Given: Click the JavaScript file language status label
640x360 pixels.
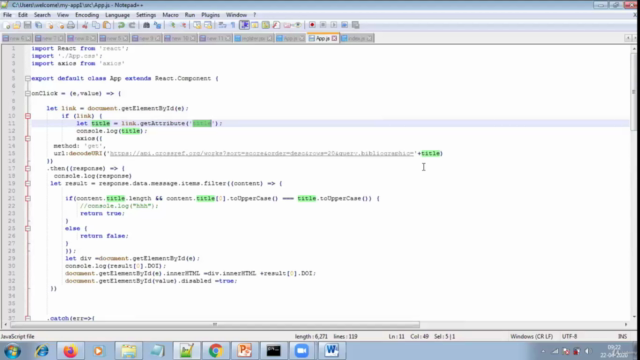Looking at the screenshot, I should (18, 336).
